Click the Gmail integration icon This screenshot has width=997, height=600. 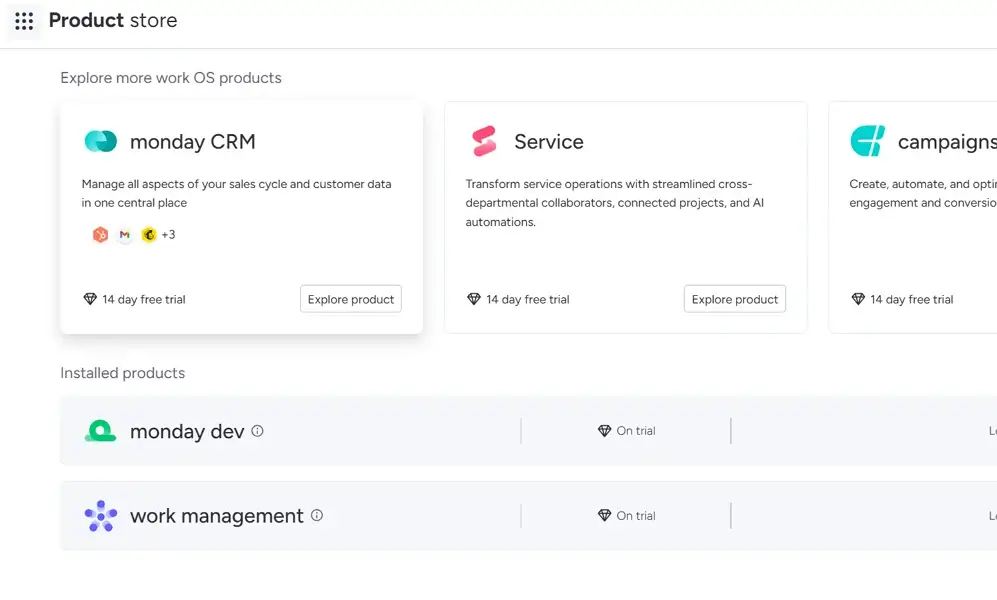(x=124, y=235)
